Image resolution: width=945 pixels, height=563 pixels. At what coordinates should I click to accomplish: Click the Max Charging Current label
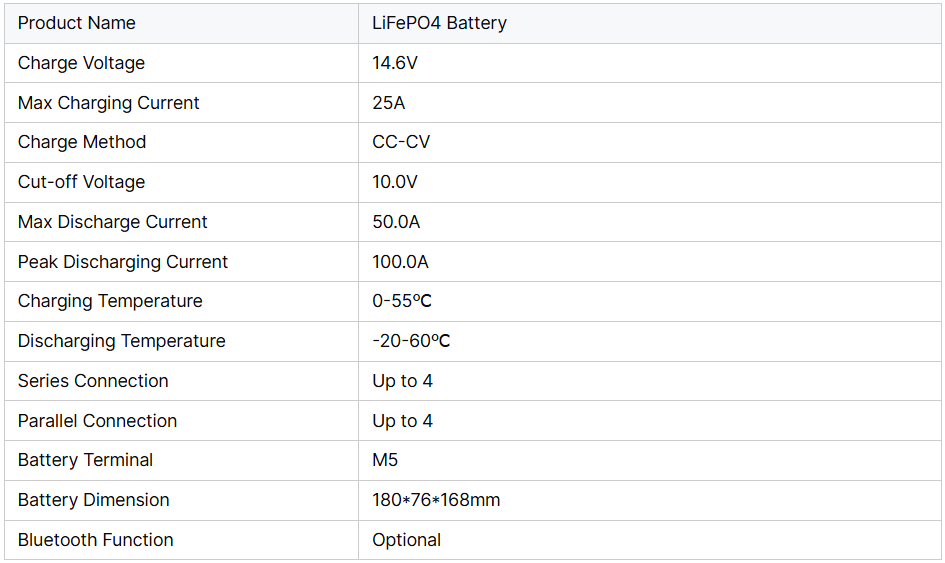[109, 103]
